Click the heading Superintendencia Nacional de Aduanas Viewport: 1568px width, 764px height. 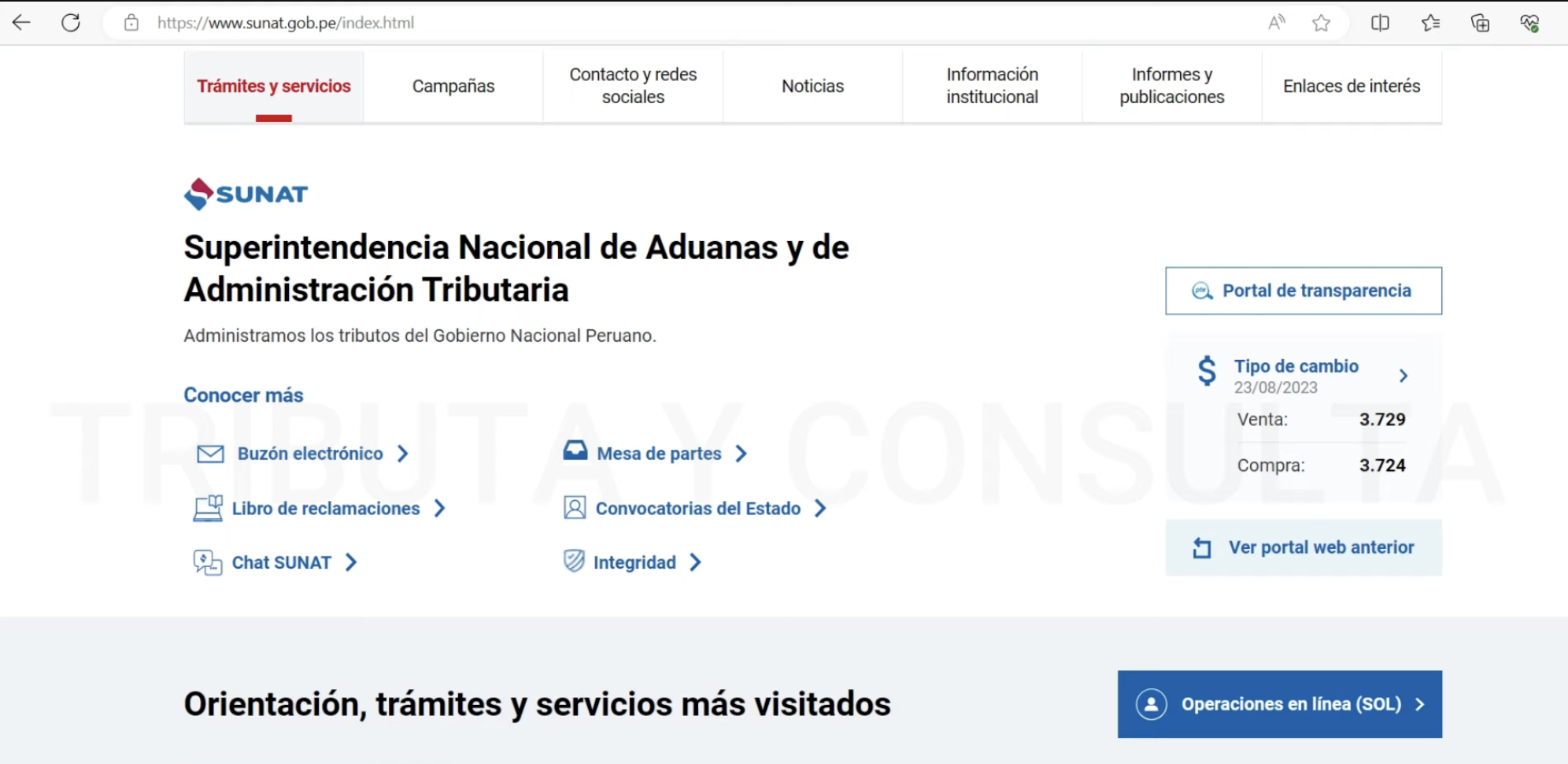pos(516,269)
